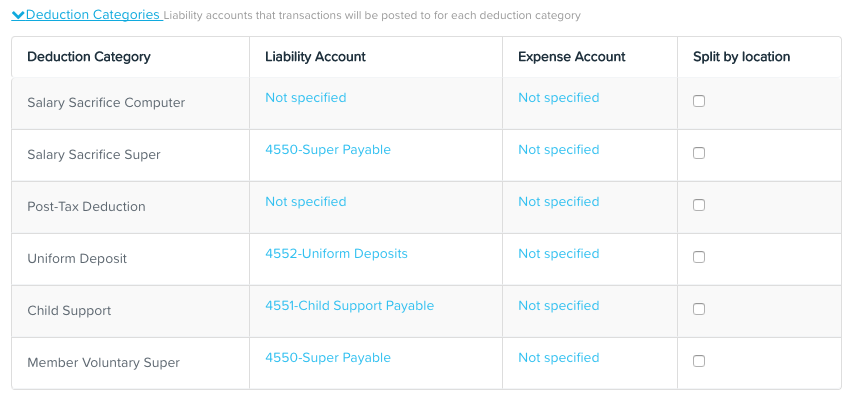Toggle Split by location for Uniform Deposit
This screenshot has width=853, height=401.
699,257
